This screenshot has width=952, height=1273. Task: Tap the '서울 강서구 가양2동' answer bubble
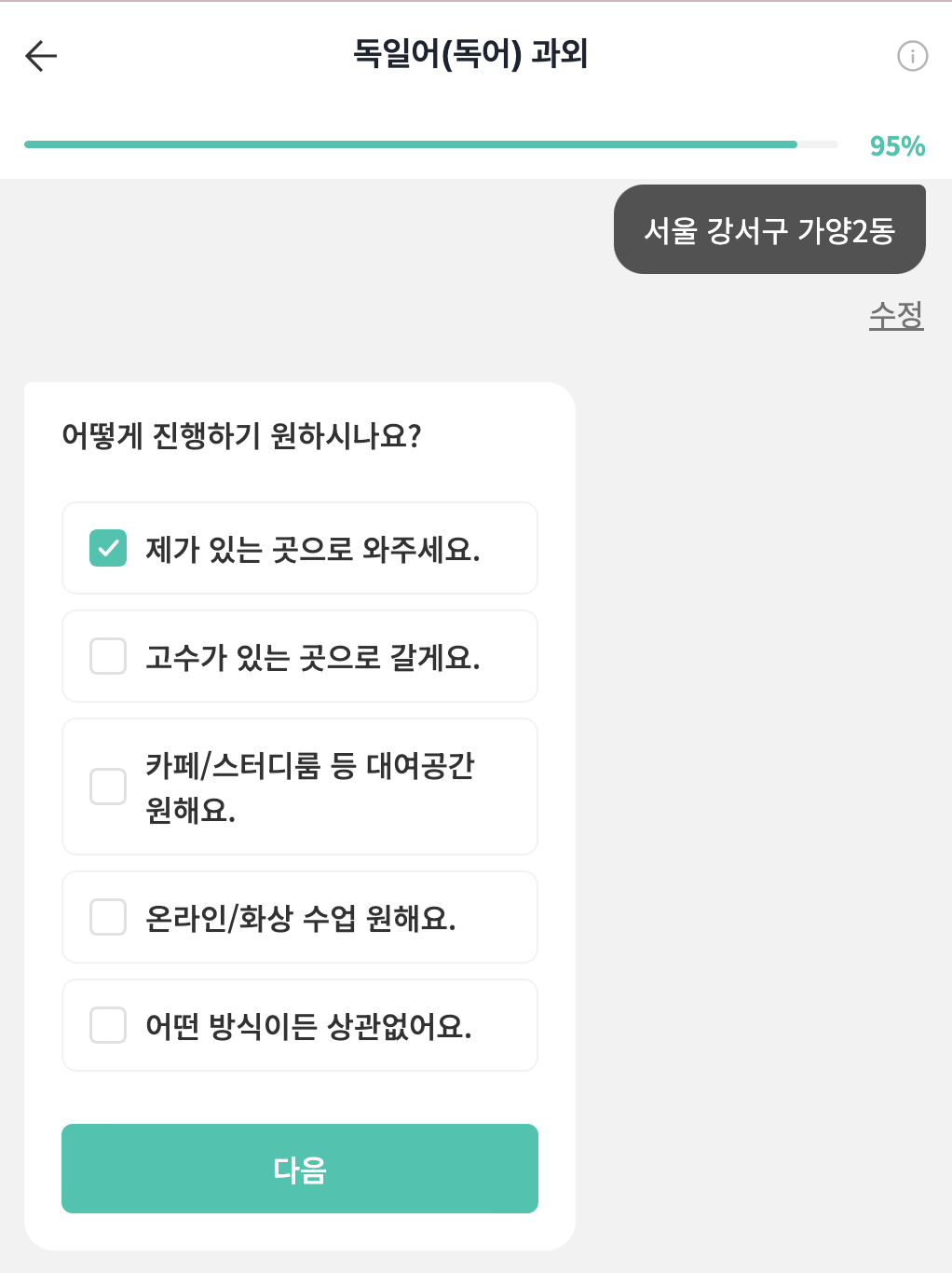[x=769, y=229]
